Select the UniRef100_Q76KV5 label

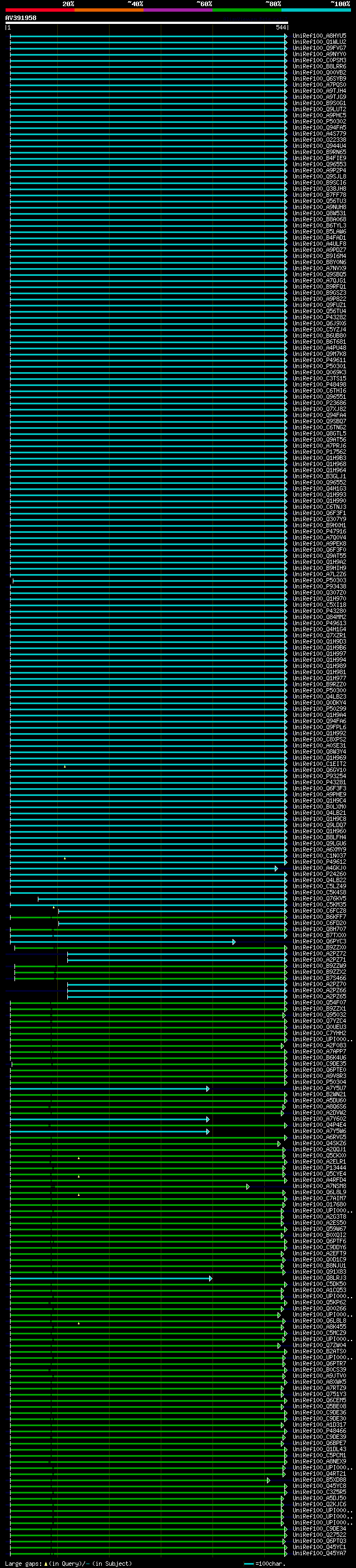point(319,898)
